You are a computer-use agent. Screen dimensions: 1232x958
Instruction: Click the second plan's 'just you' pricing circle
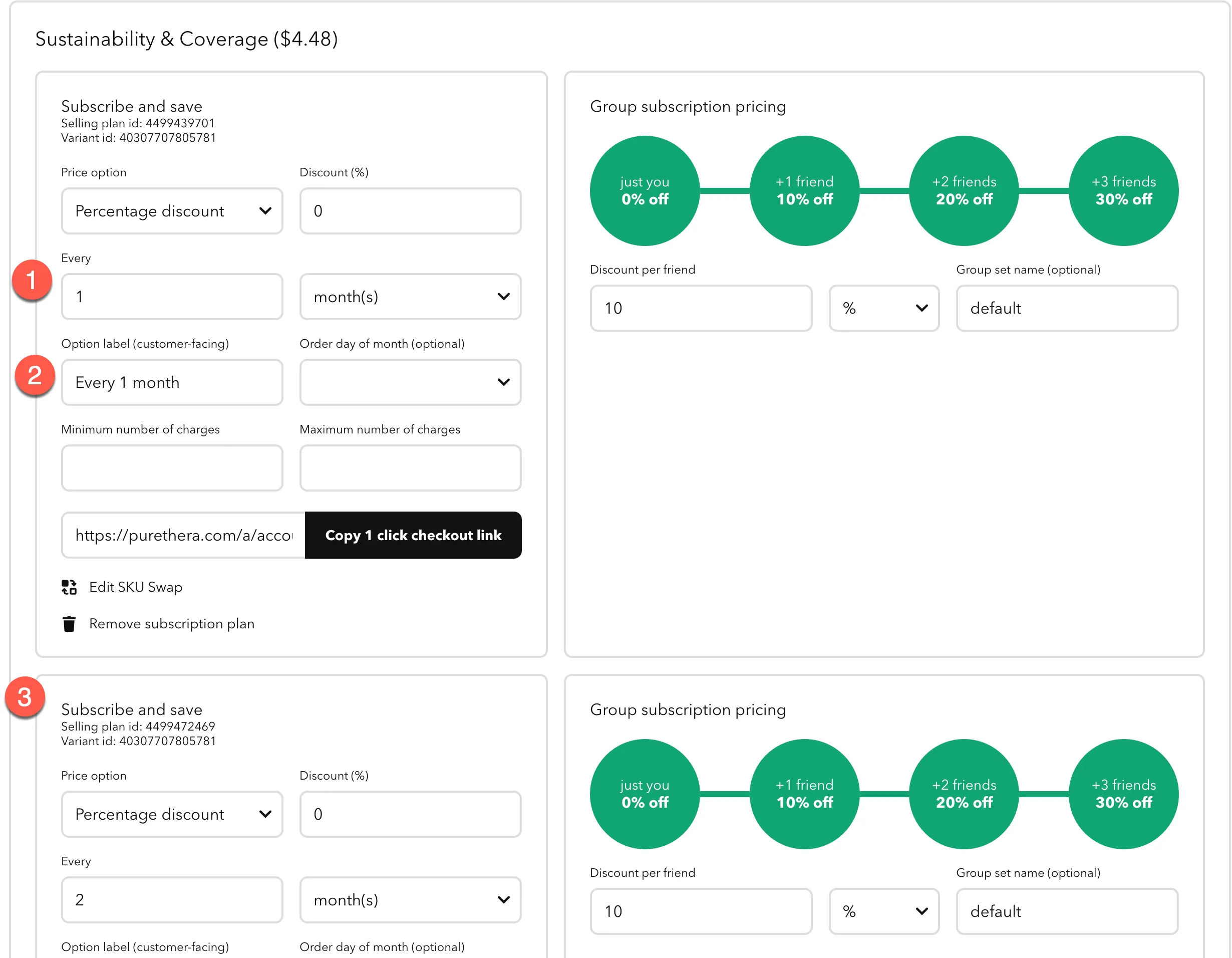pos(644,794)
